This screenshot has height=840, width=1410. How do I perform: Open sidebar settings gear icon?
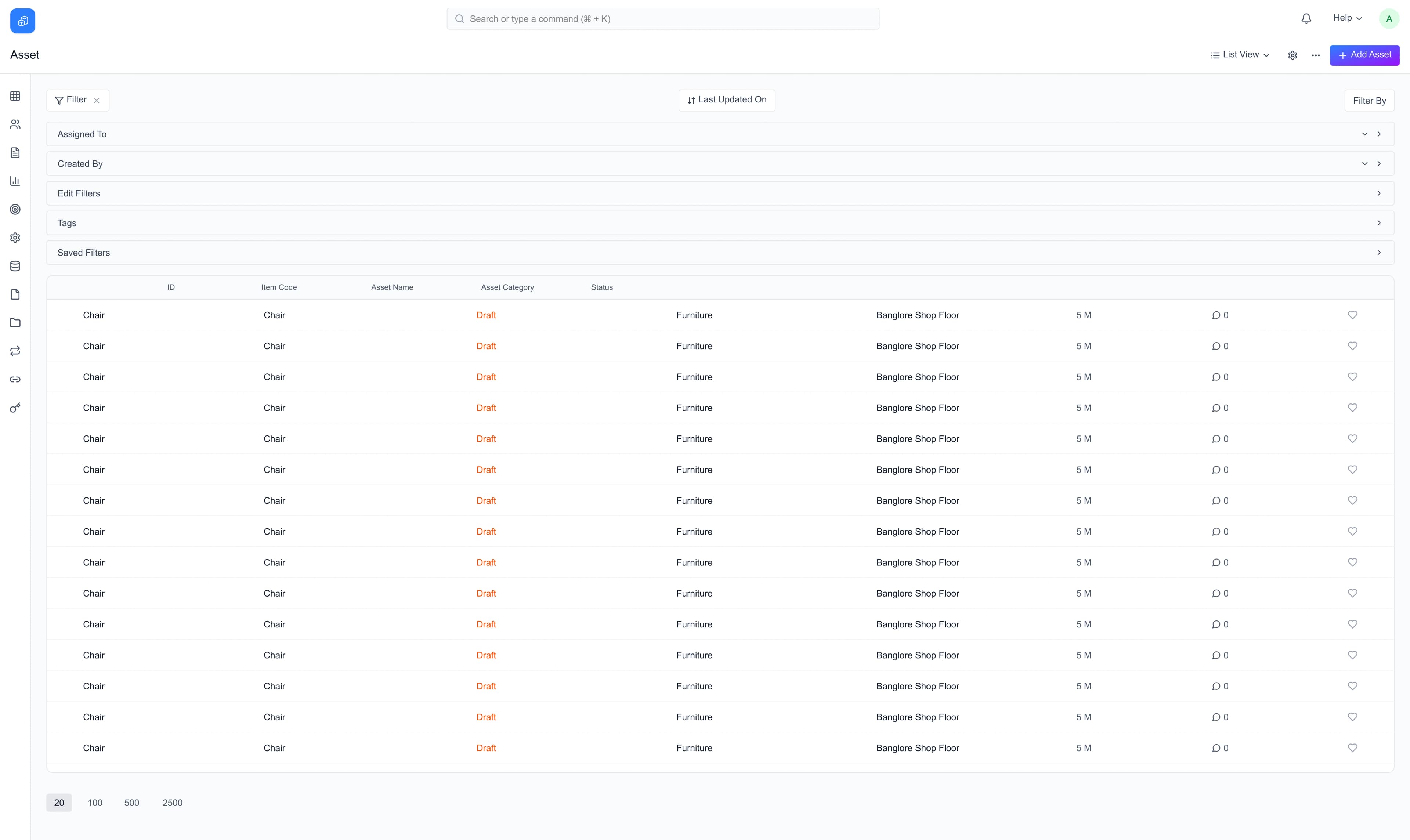(15, 238)
